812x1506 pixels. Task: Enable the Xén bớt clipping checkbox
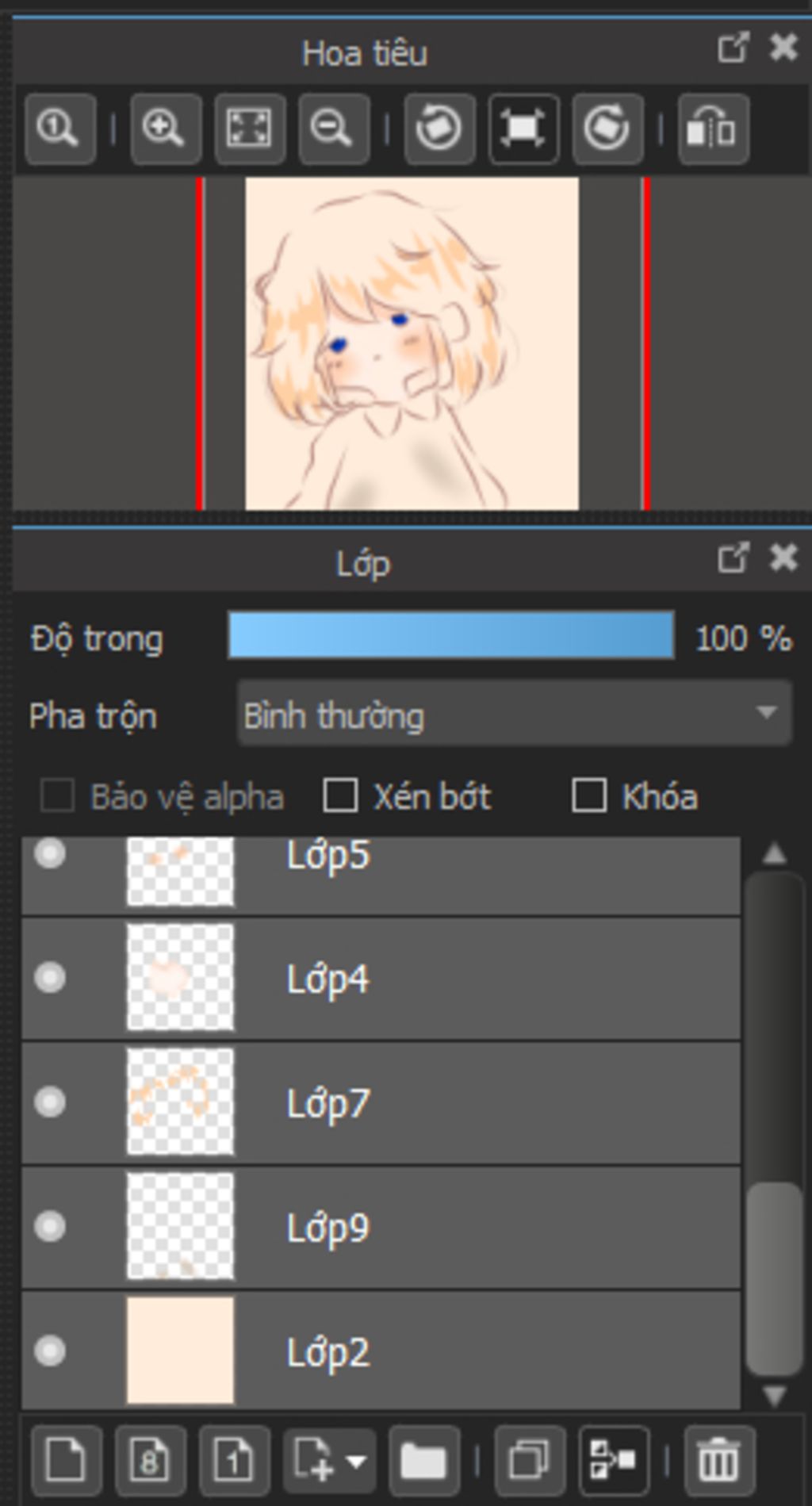click(x=341, y=796)
